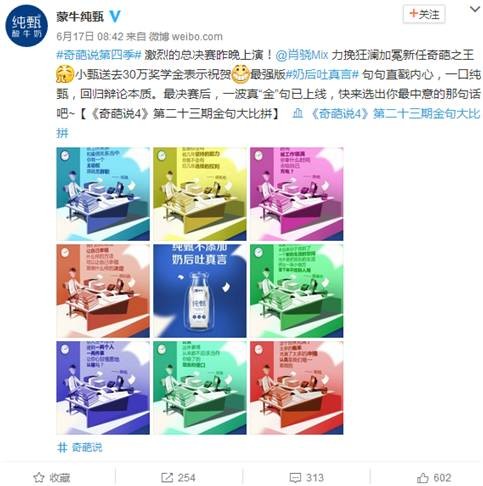The width and height of the screenshot is (483, 486).
Task: Open comments via the 313 bubble icon
Action: [x=295, y=478]
